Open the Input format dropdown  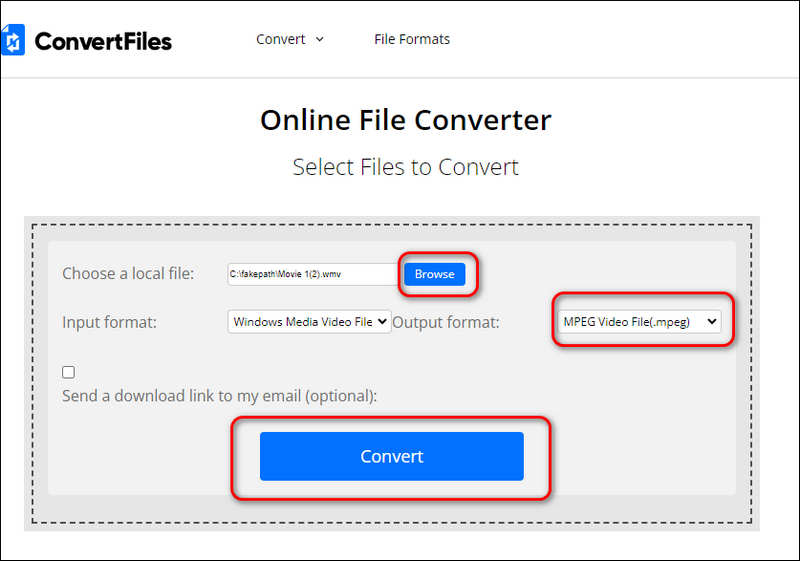click(x=309, y=322)
